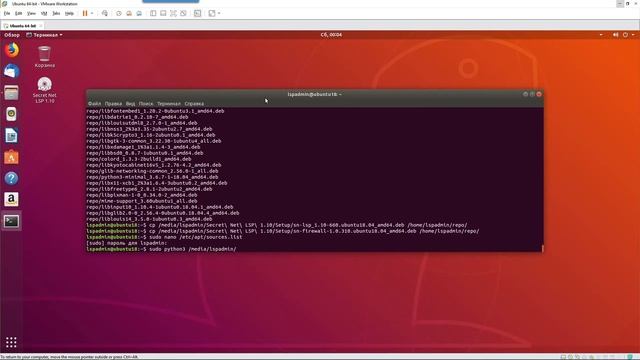Open the VMware Help menu
This screenshot has height=360, width=640.
(69, 13)
